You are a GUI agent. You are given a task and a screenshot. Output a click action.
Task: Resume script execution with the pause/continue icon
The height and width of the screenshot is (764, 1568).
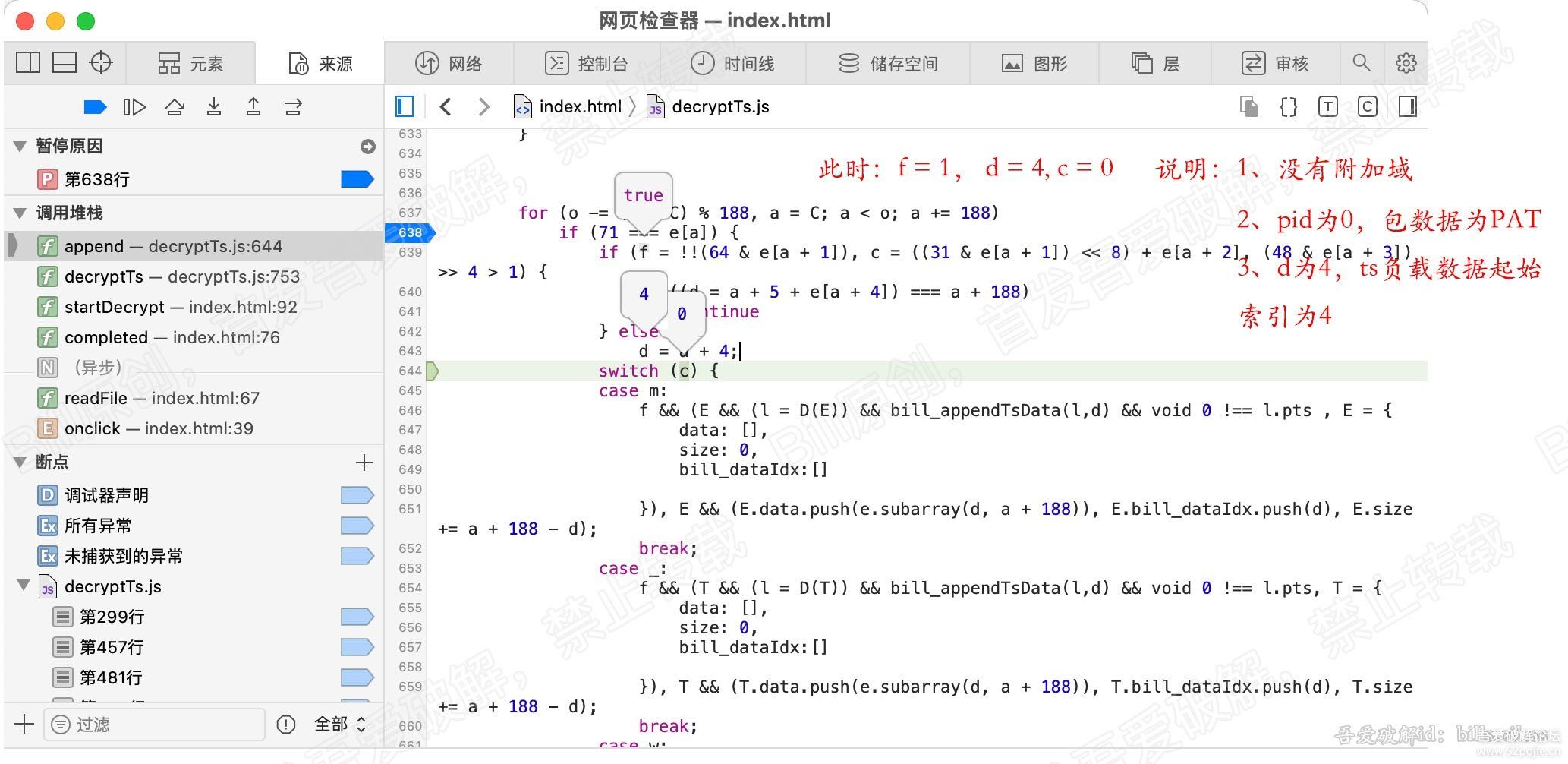tap(96, 106)
